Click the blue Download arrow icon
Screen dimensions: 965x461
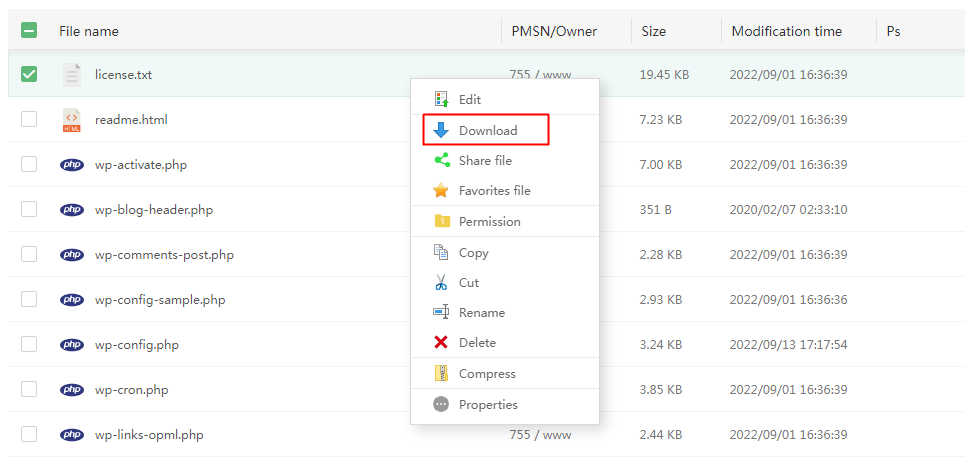pyautogui.click(x=441, y=130)
